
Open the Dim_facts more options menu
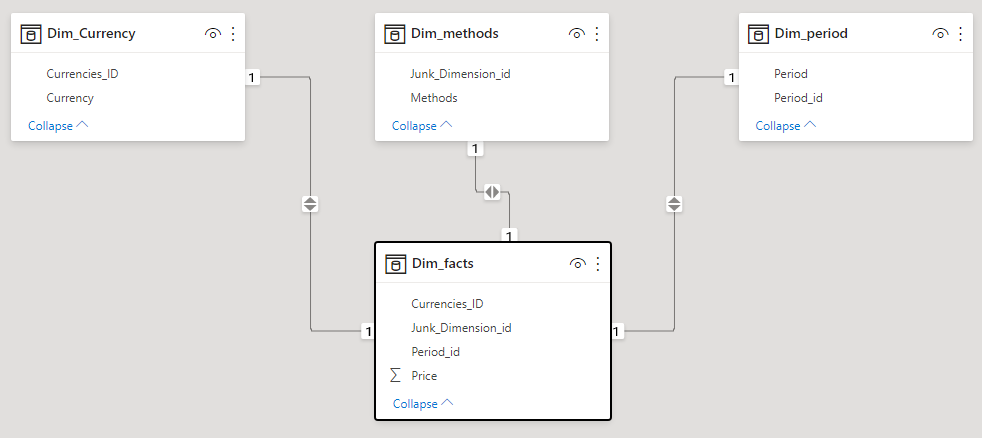pos(597,264)
